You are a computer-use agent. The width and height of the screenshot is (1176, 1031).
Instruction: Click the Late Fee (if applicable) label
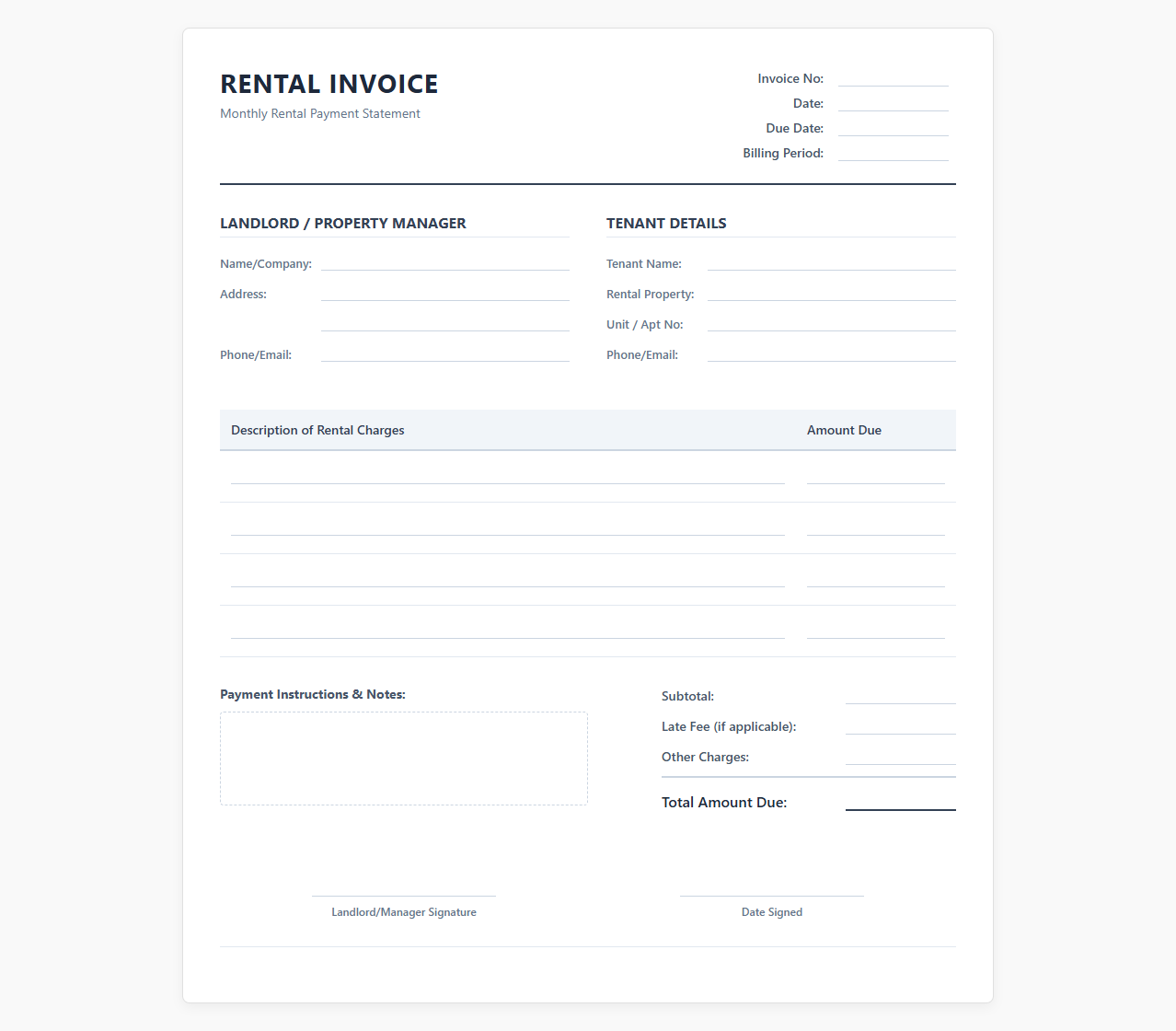click(729, 726)
